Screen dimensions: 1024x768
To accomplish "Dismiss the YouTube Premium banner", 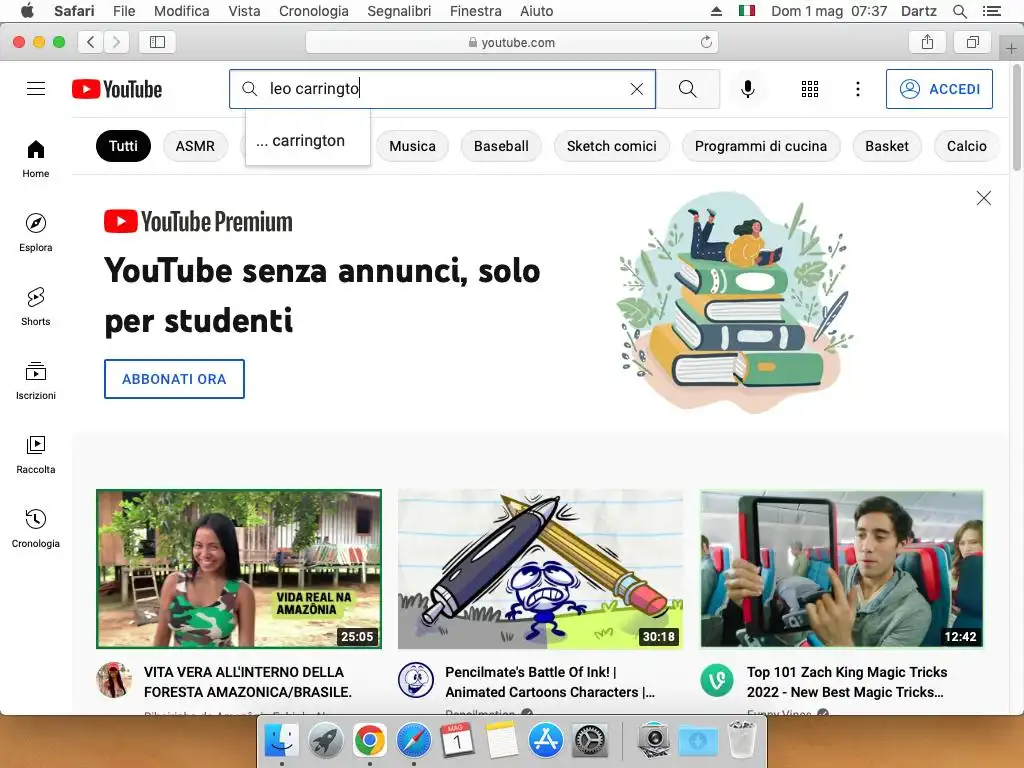I will [x=984, y=198].
